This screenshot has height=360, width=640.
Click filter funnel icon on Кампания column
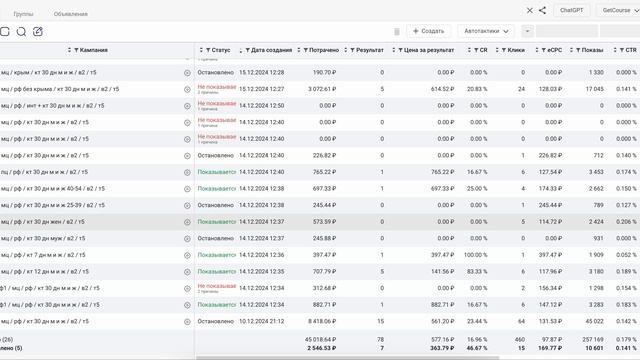[76, 50]
